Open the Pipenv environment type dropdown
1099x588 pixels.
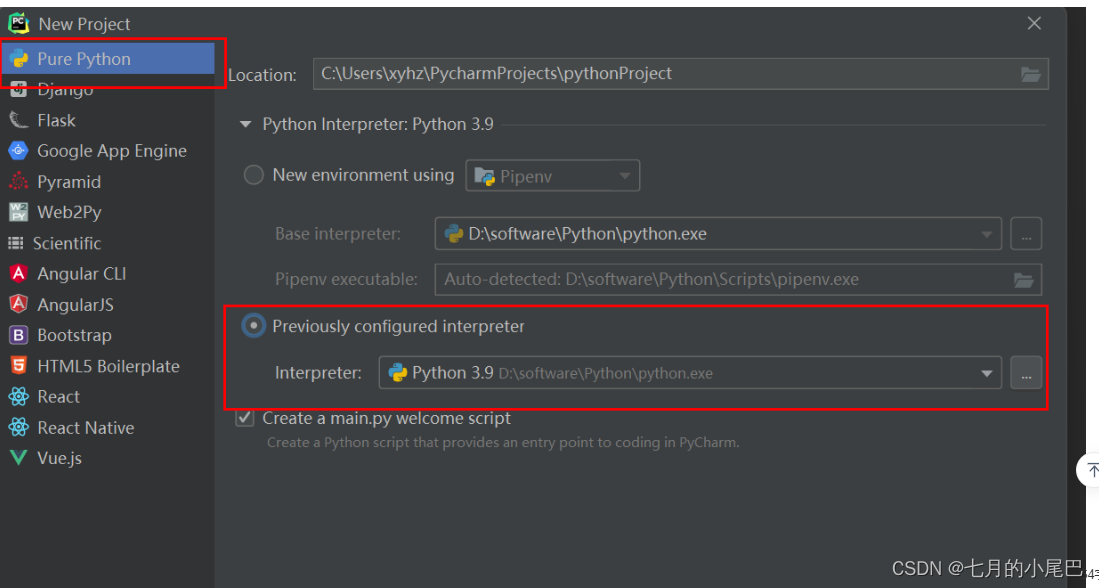tap(552, 176)
